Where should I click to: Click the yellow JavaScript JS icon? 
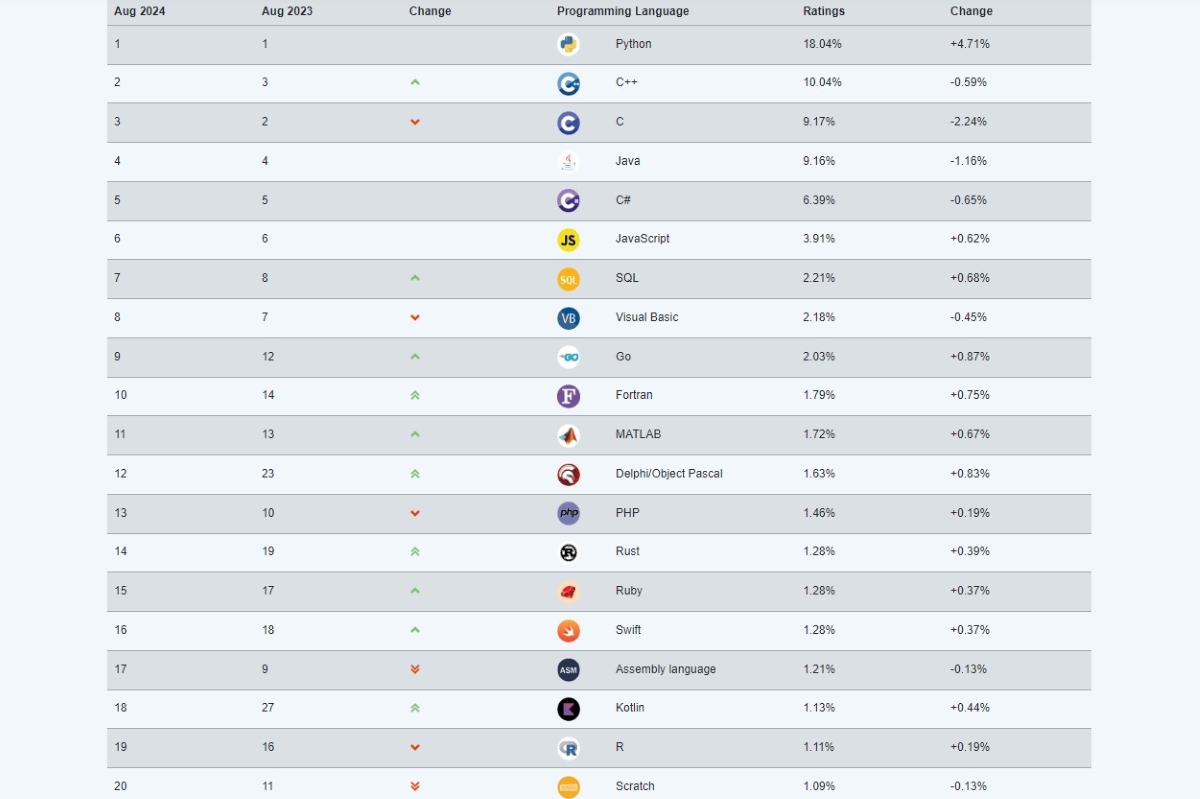coord(568,239)
